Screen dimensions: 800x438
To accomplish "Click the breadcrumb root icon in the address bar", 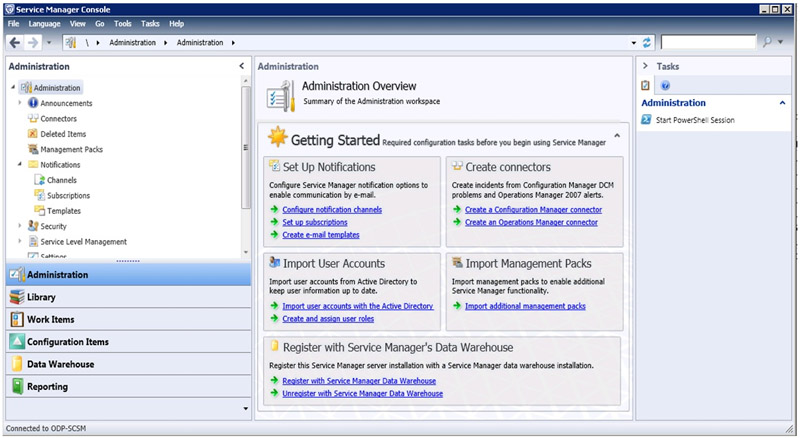I will (71, 42).
